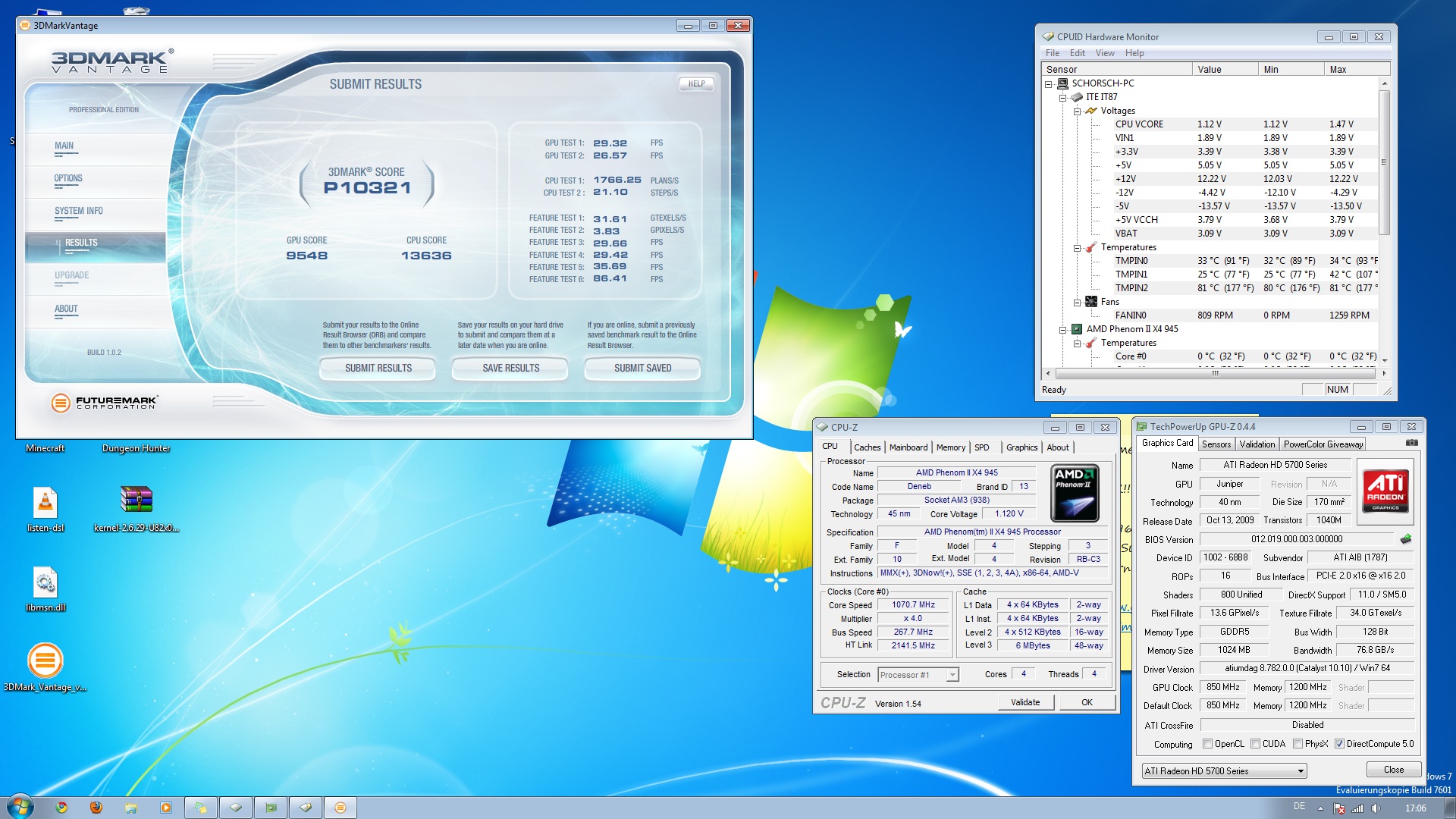
Task: Collapse the AMD Phenom Temperatures node
Action: click(x=1077, y=344)
